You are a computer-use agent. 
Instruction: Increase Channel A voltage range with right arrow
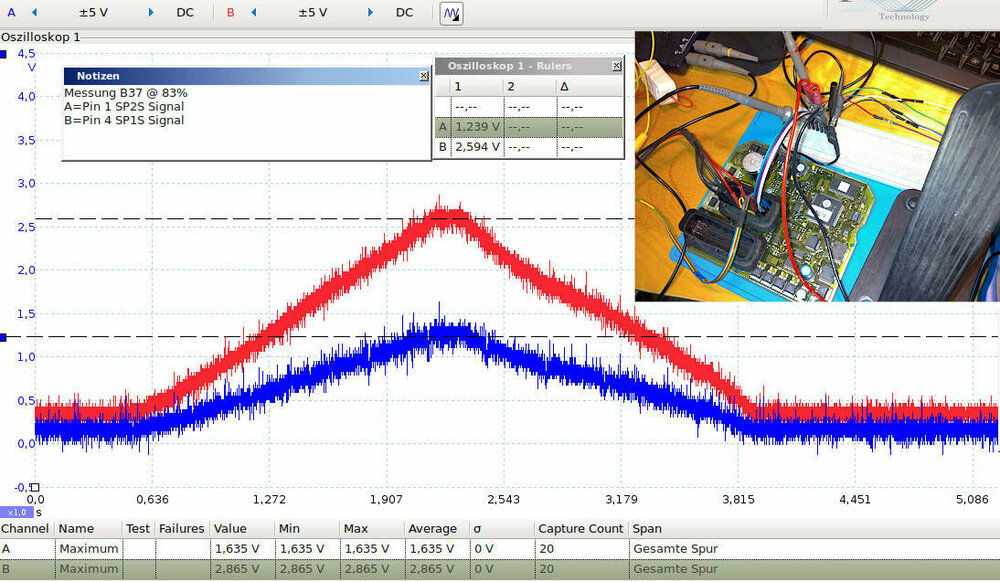(x=151, y=13)
